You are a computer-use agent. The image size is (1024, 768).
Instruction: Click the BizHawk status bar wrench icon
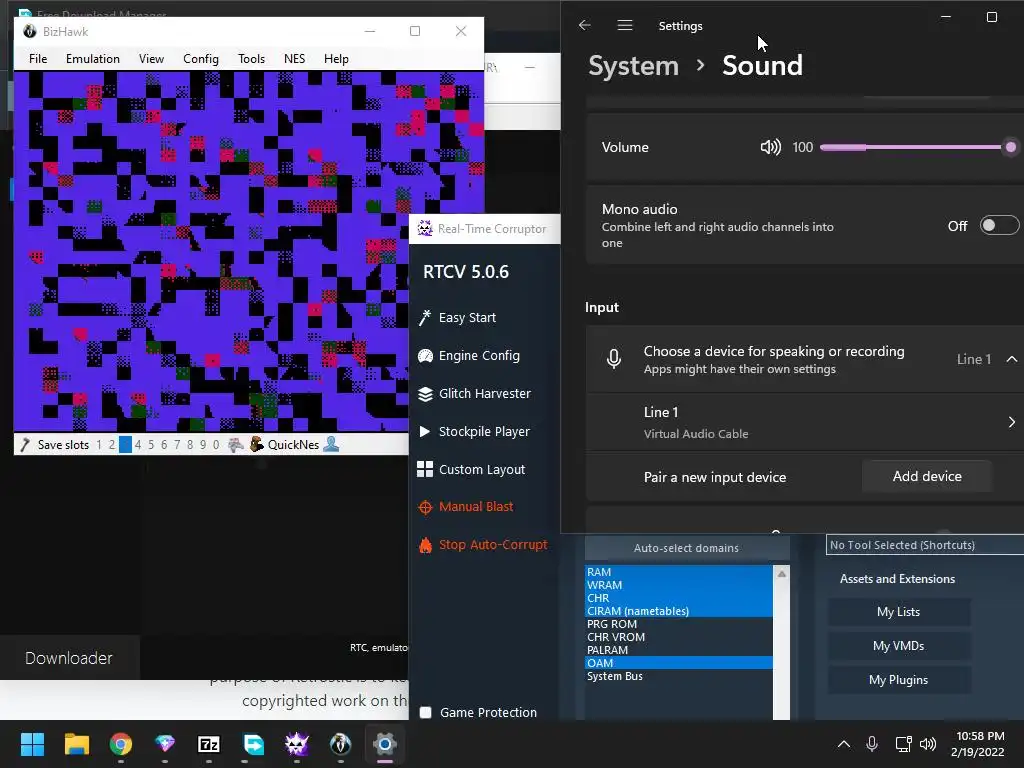(25, 445)
